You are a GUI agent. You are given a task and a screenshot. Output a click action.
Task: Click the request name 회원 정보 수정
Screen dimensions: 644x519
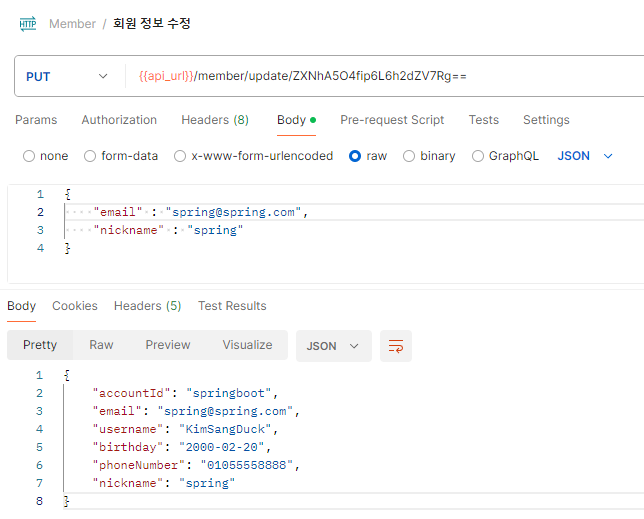click(x=152, y=23)
